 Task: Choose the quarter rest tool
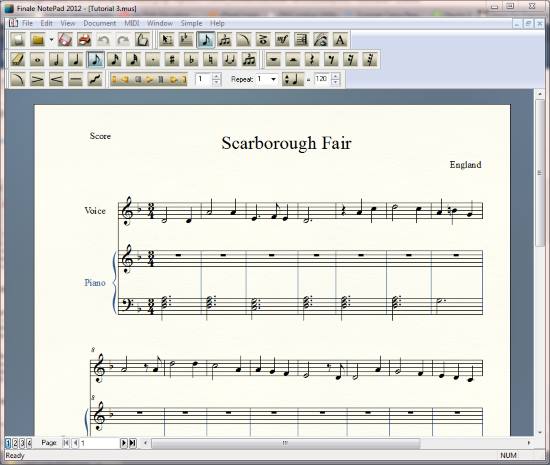(312, 60)
